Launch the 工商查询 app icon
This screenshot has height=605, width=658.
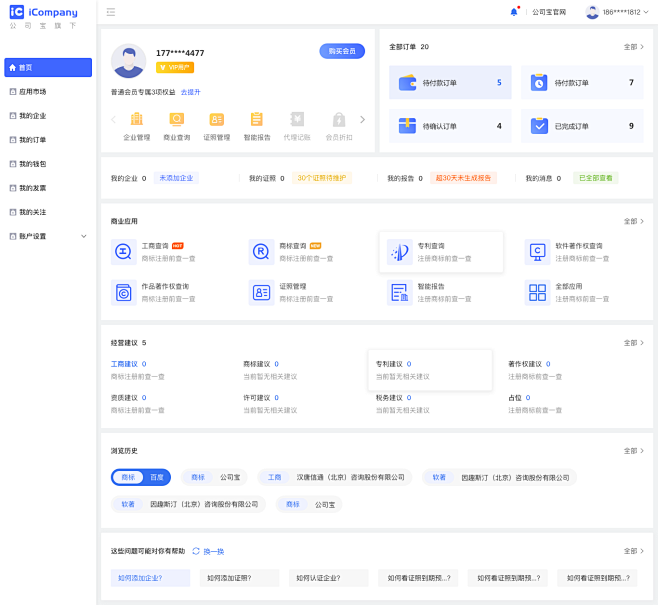click(122, 252)
